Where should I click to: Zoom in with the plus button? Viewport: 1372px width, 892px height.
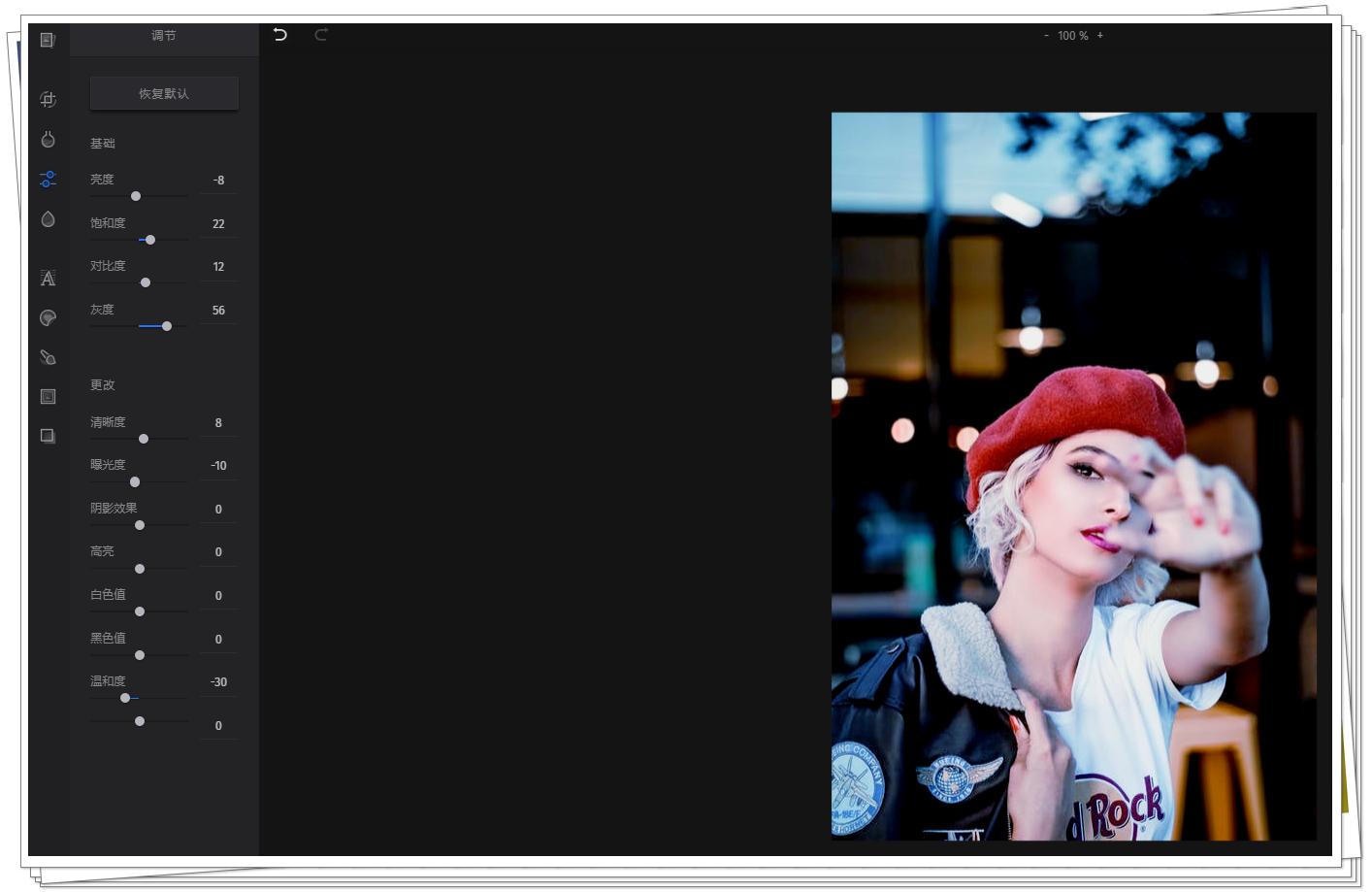coord(1099,36)
